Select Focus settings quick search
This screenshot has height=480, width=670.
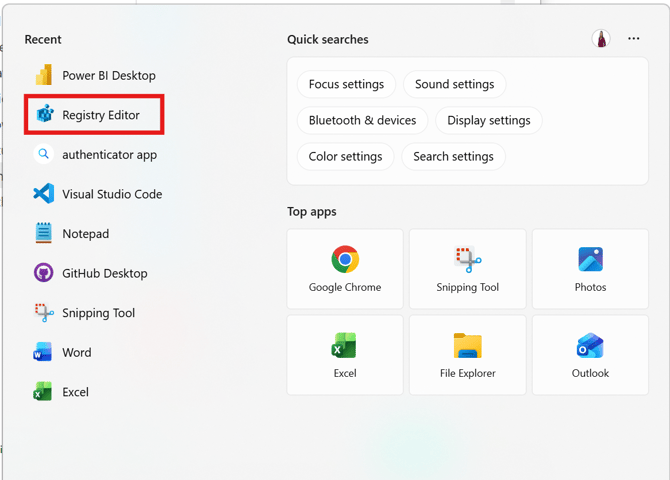pos(346,85)
